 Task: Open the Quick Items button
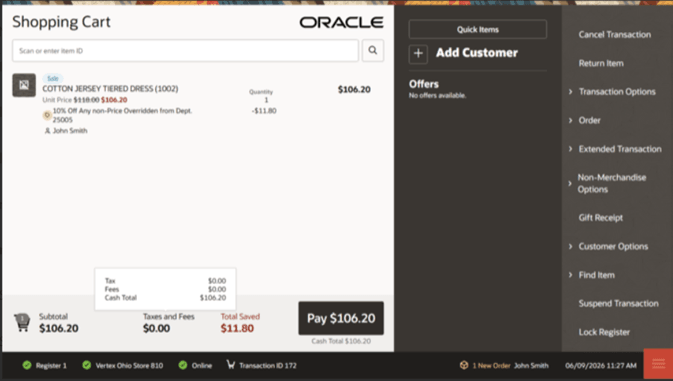click(478, 29)
